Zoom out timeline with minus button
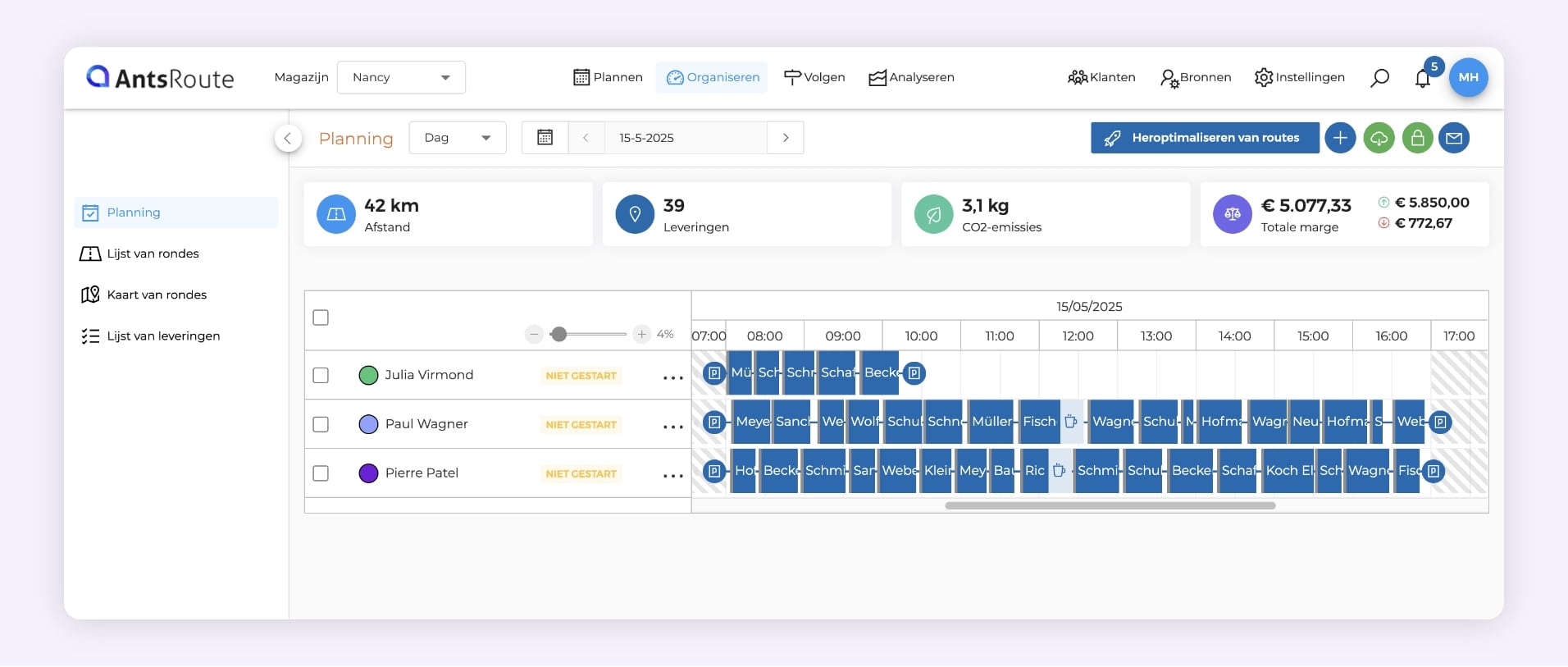 coord(534,334)
